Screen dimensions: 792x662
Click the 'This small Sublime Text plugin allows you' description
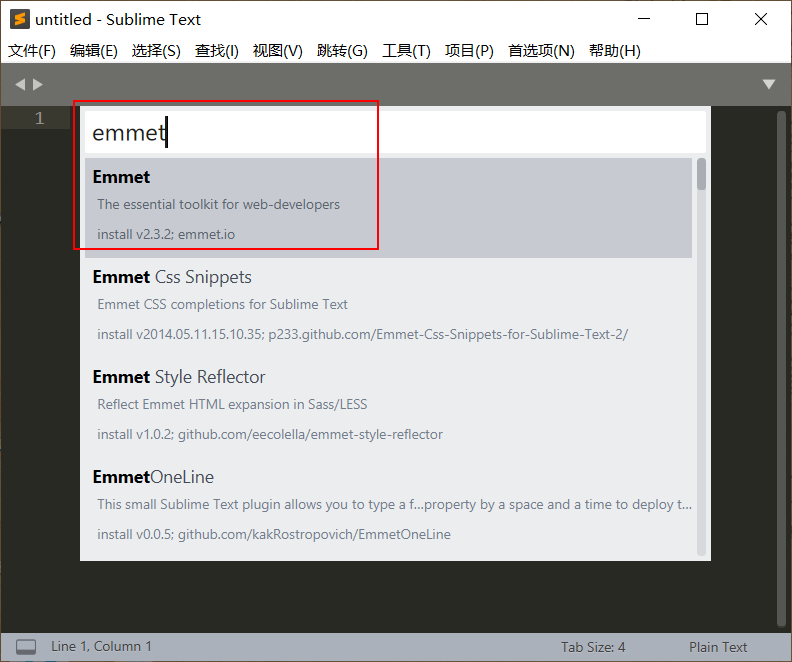coord(394,504)
